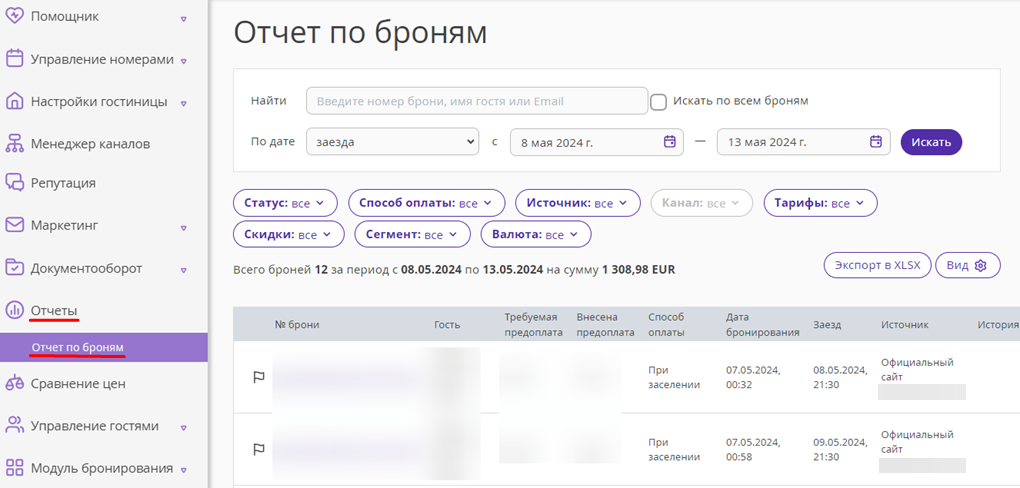Open the Канал filter dropdown
The image size is (1020, 488).
(701, 203)
